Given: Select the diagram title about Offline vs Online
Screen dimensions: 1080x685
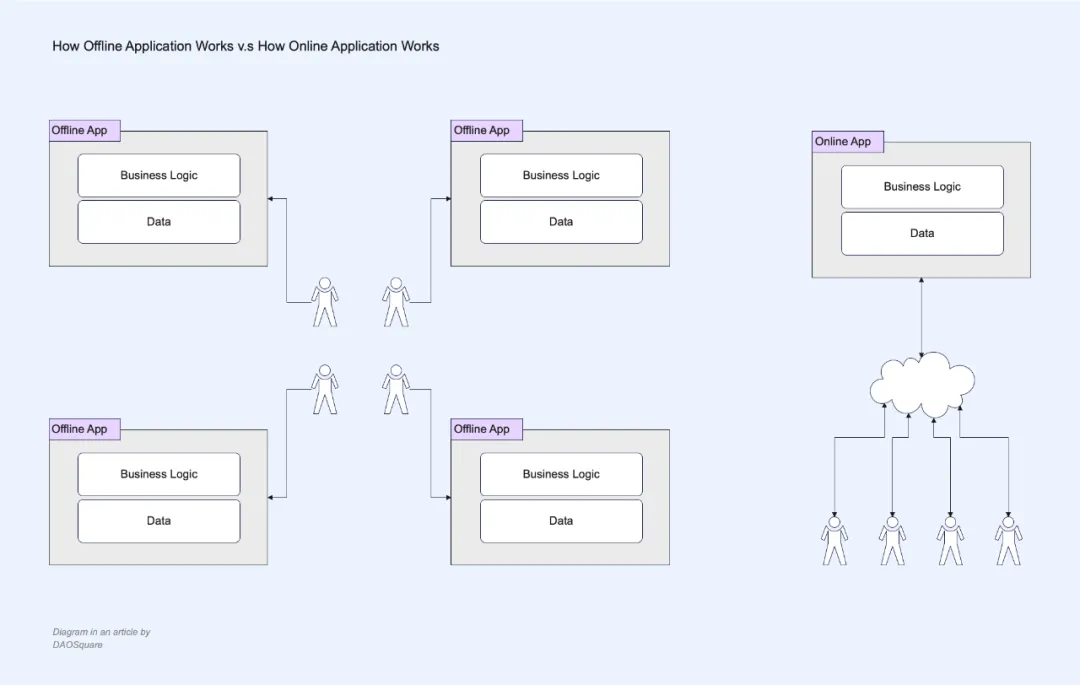Looking at the screenshot, I should click(246, 46).
